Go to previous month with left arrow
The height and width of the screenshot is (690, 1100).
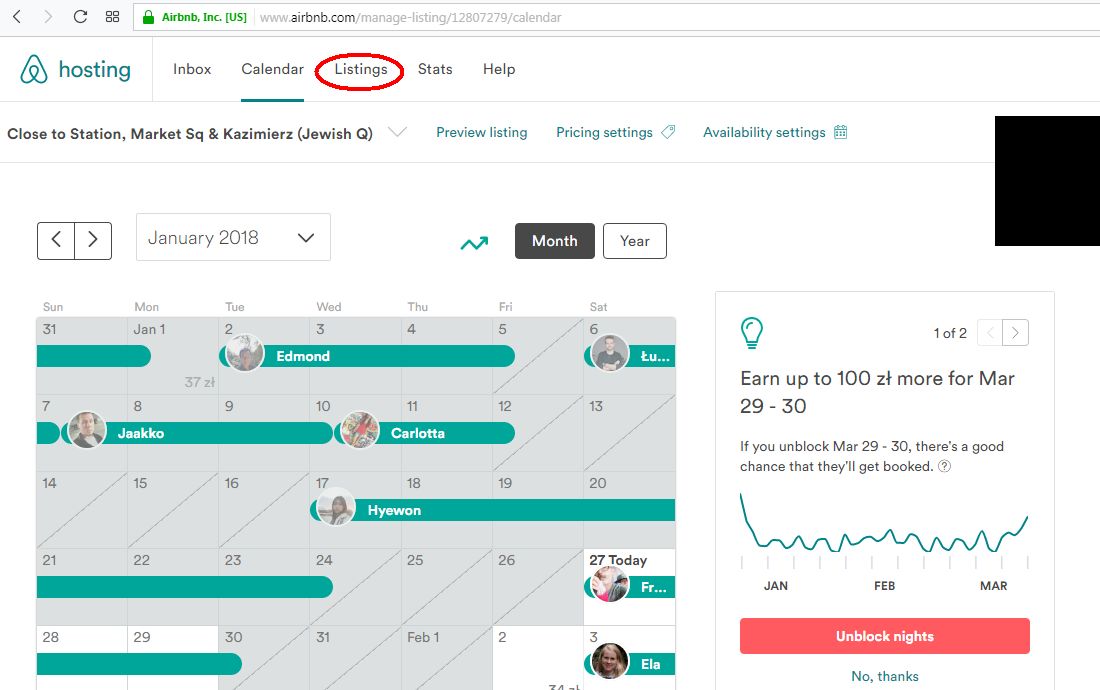point(56,240)
